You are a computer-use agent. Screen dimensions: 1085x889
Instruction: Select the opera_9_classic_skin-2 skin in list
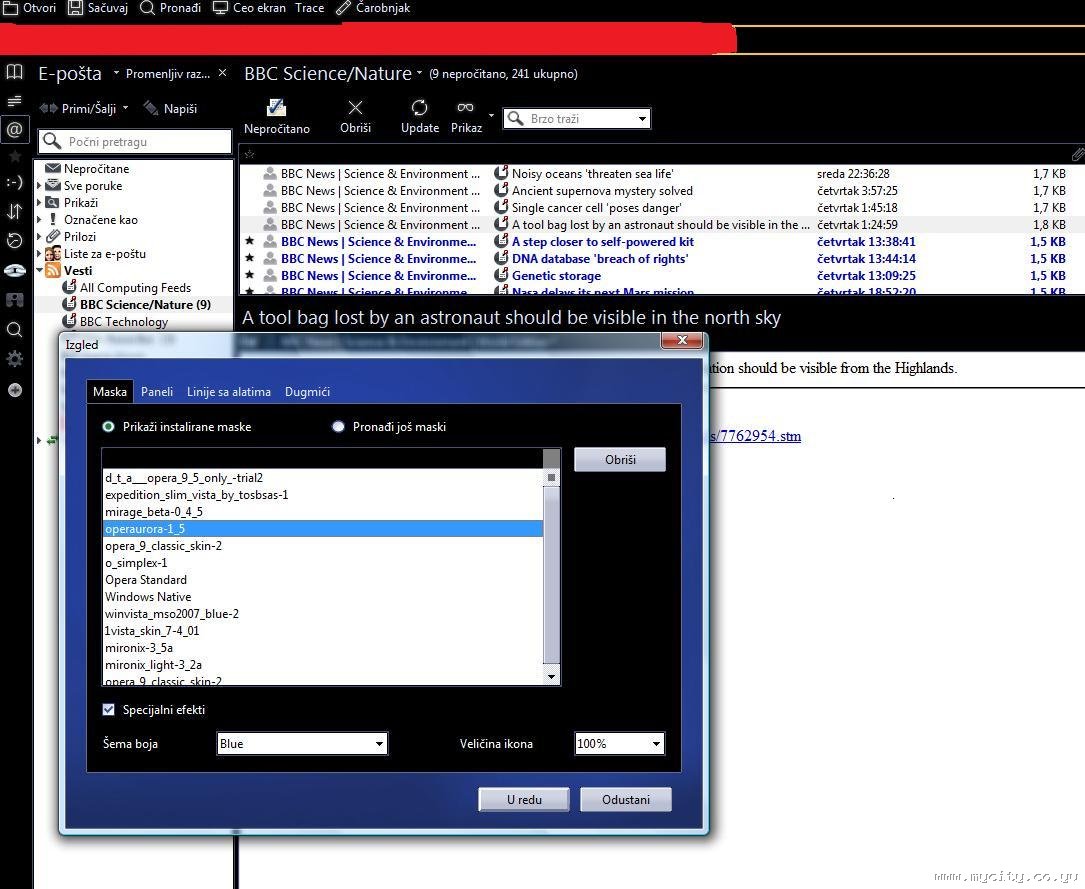(164, 546)
